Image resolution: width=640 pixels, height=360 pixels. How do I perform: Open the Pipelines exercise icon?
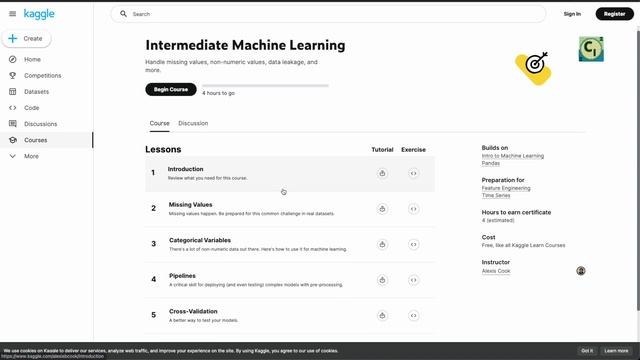pyautogui.click(x=413, y=280)
